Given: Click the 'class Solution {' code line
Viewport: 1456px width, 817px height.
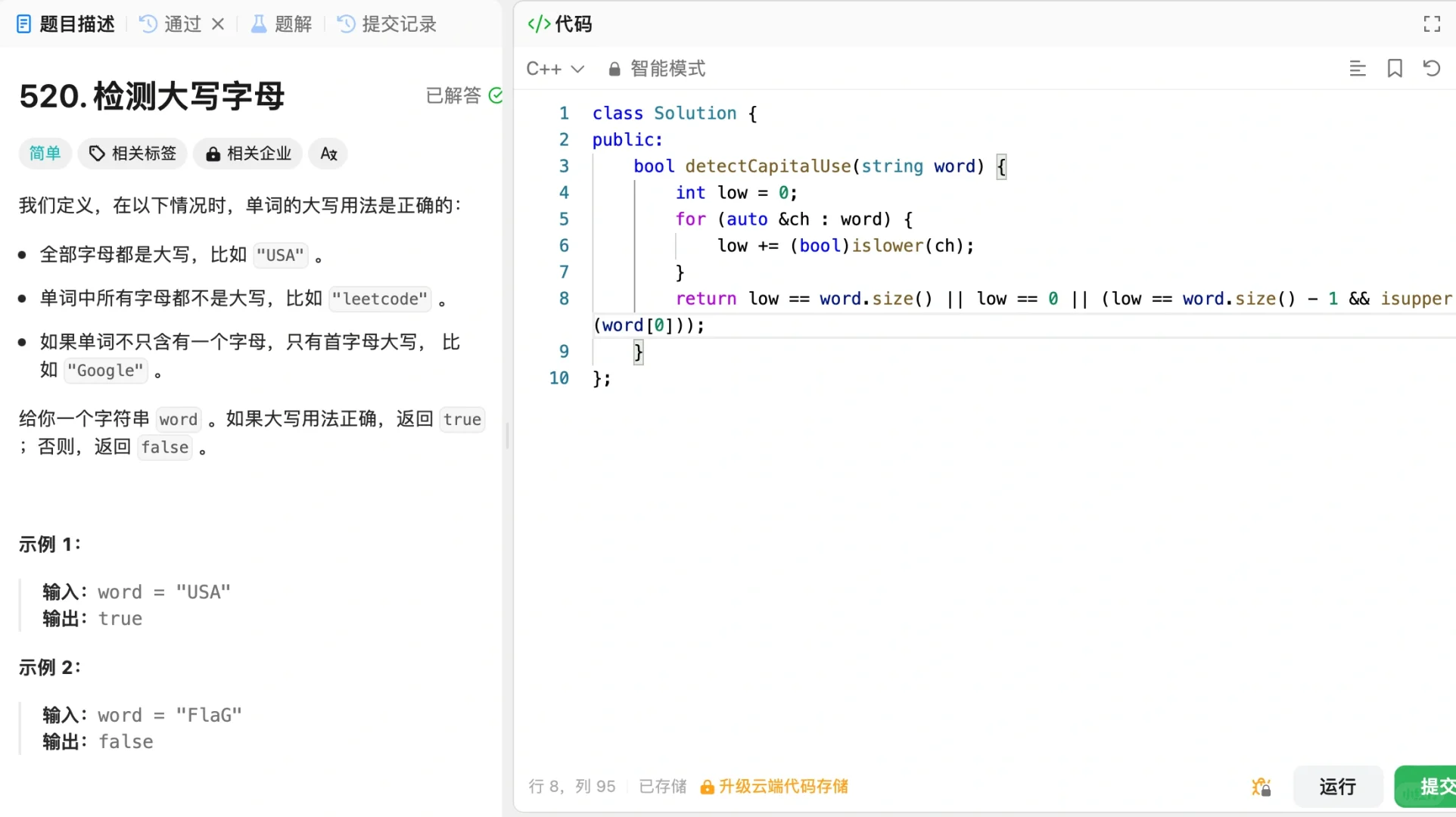Looking at the screenshot, I should pos(674,113).
